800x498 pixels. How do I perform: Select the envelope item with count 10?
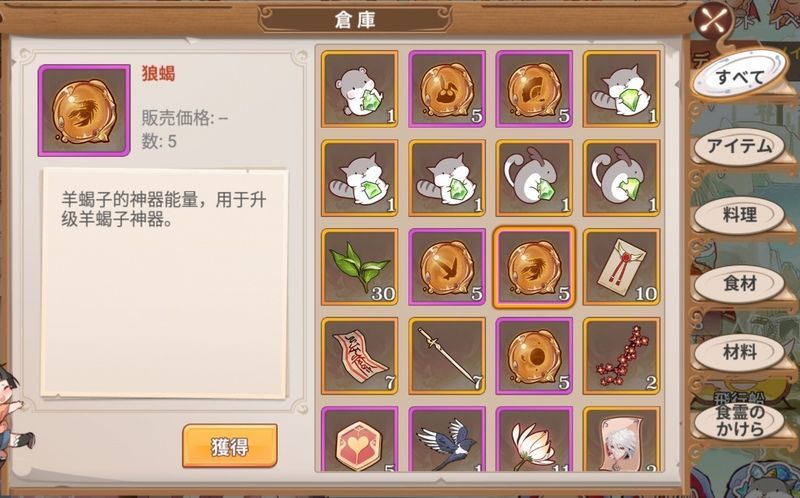click(x=621, y=267)
